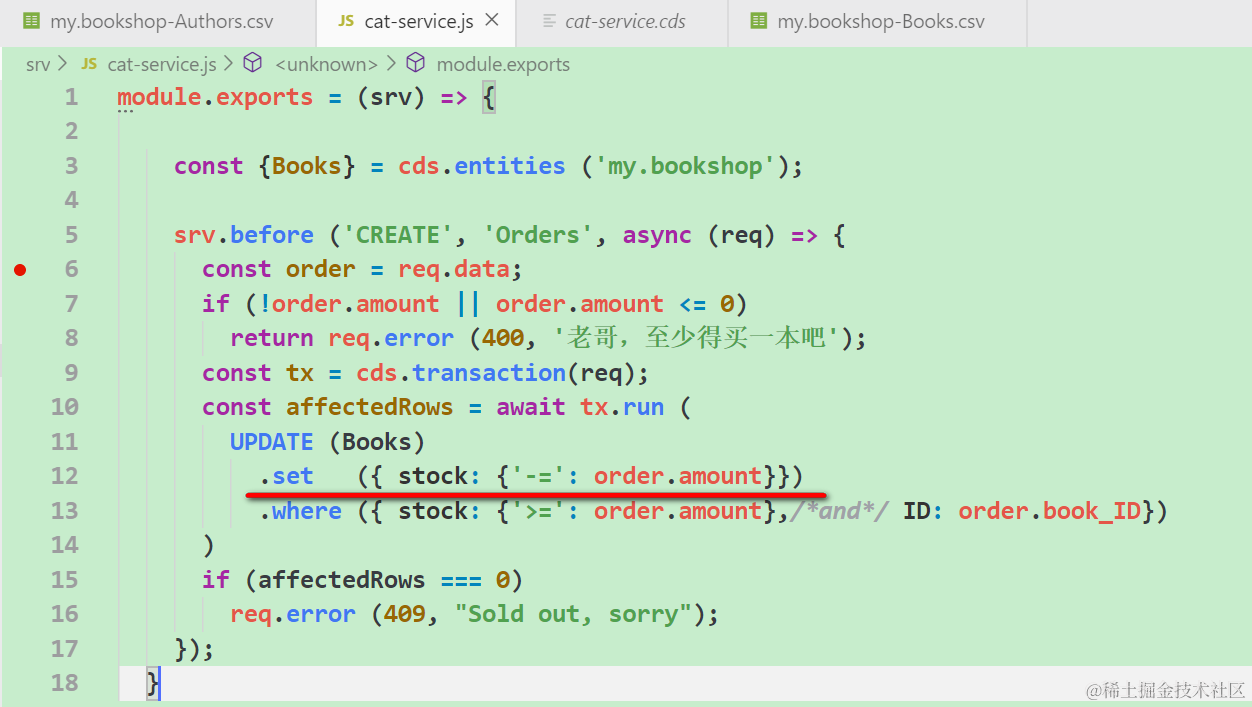The width and height of the screenshot is (1252, 707).
Task: Click '.set' on line 12
Action: click(x=286, y=476)
